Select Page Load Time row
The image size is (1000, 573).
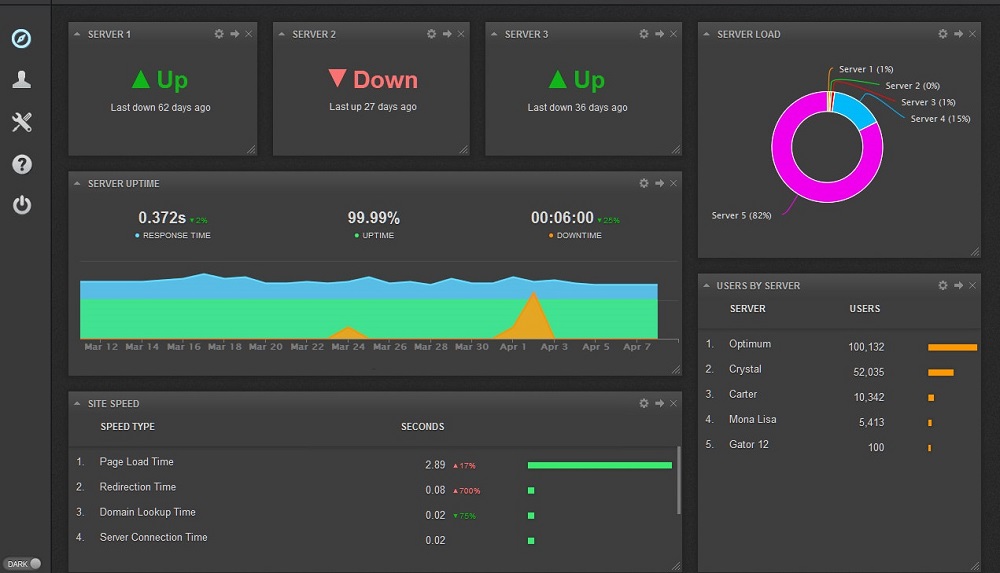[x=136, y=462]
